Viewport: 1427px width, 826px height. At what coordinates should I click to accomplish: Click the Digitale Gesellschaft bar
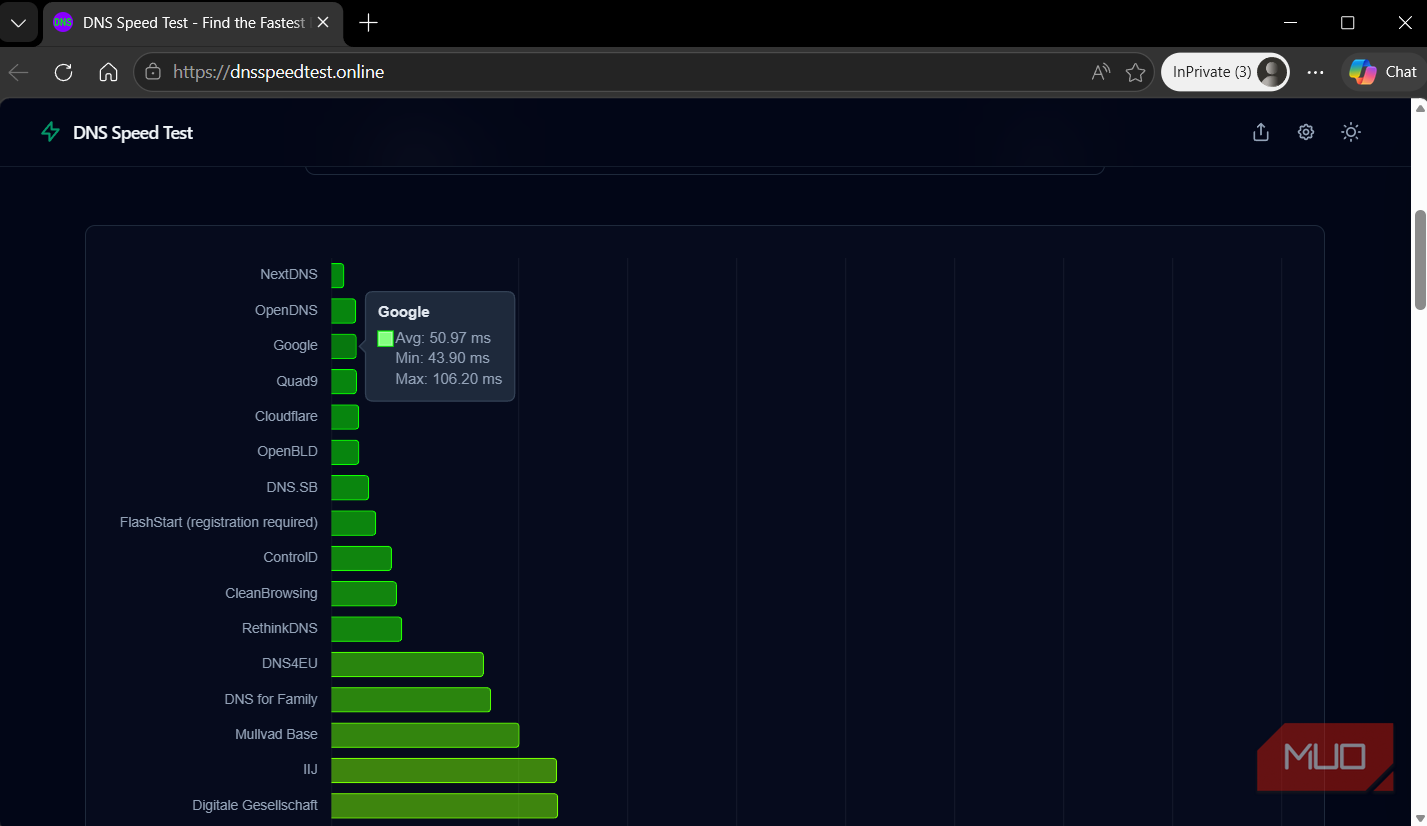click(444, 805)
